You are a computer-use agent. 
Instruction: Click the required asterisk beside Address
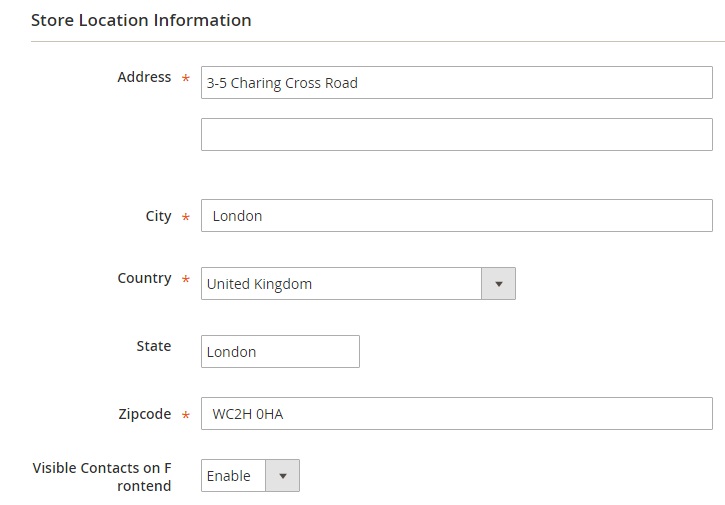(x=185, y=78)
